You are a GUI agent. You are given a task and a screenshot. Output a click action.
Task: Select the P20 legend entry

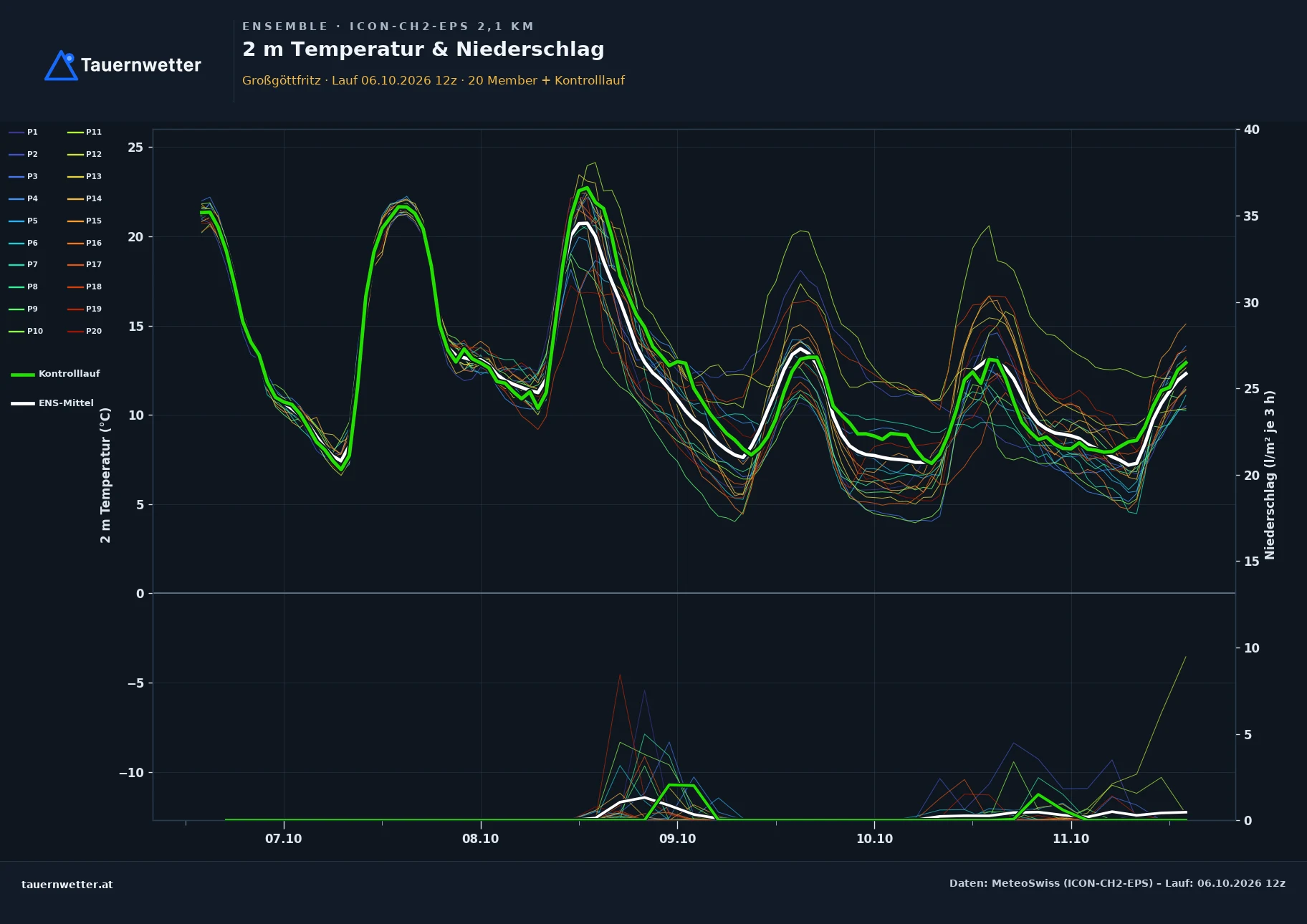coord(85,331)
